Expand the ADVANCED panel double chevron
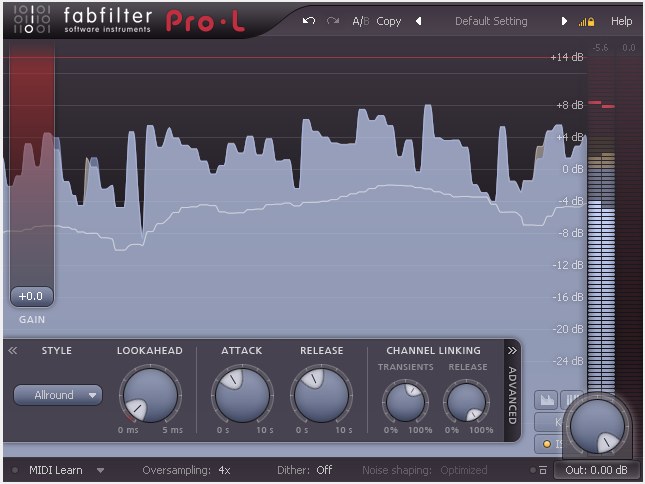The image size is (645, 484). click(x=512, y=350)
